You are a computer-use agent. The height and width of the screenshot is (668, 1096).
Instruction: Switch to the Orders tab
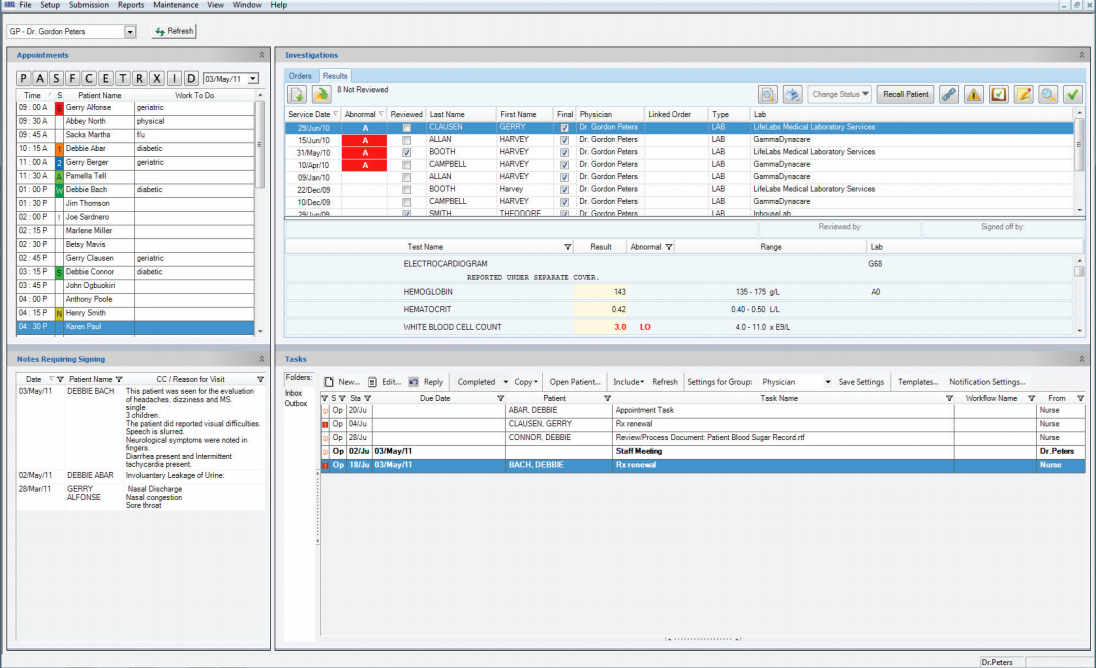tap(300, 75)
